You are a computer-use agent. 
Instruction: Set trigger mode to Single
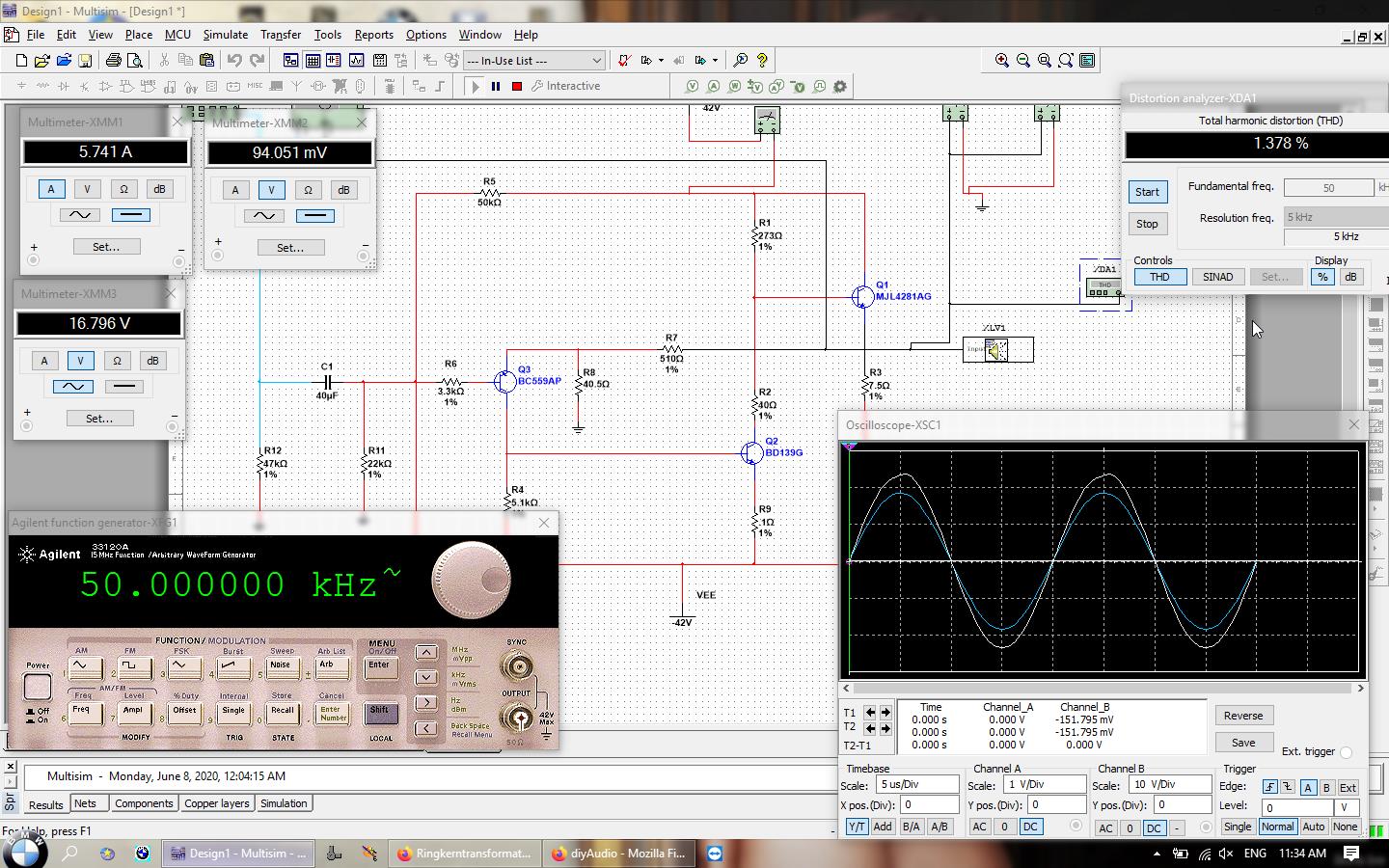point(1238,827)
